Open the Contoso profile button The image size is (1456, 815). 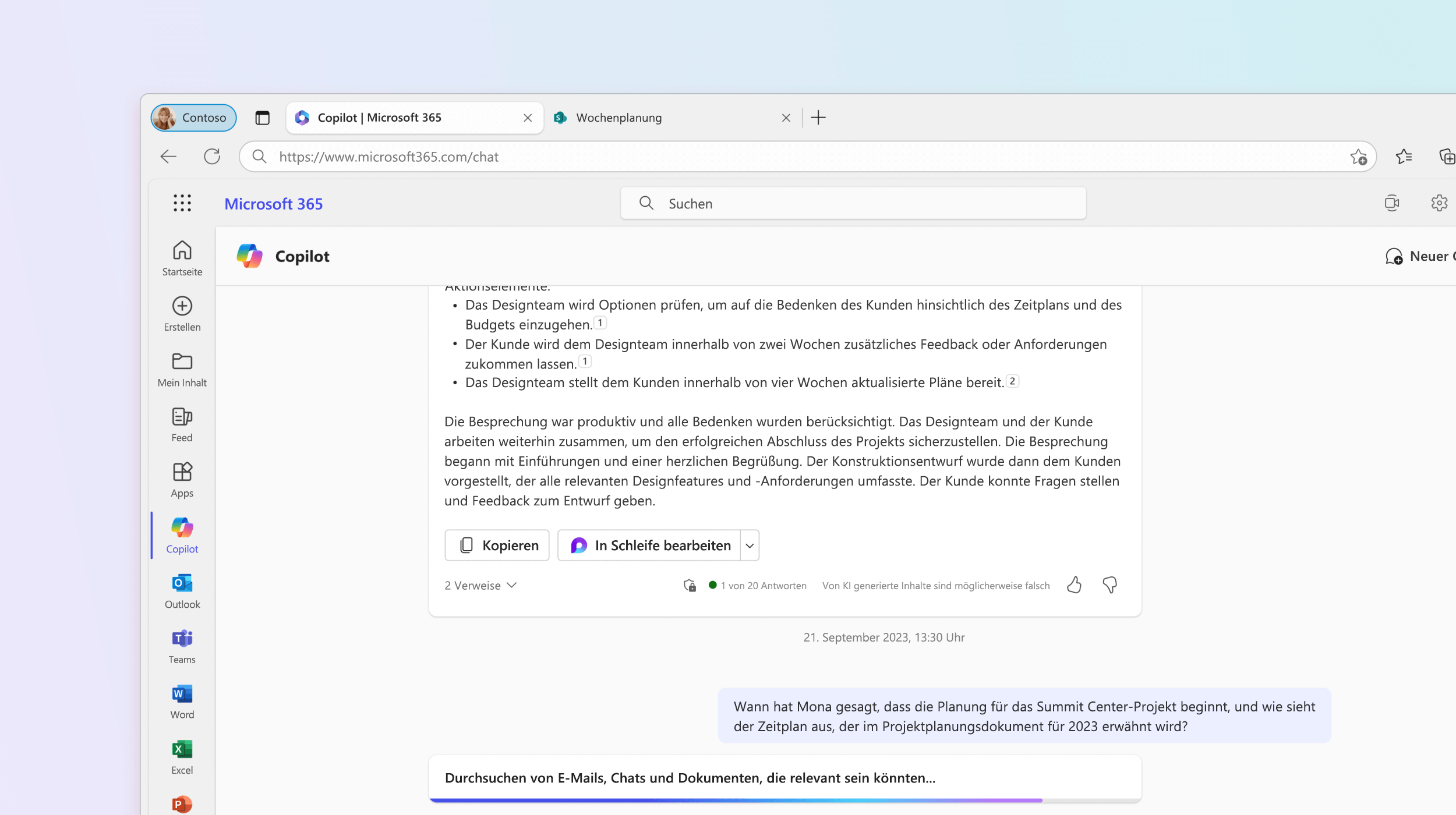click(193, 118)
